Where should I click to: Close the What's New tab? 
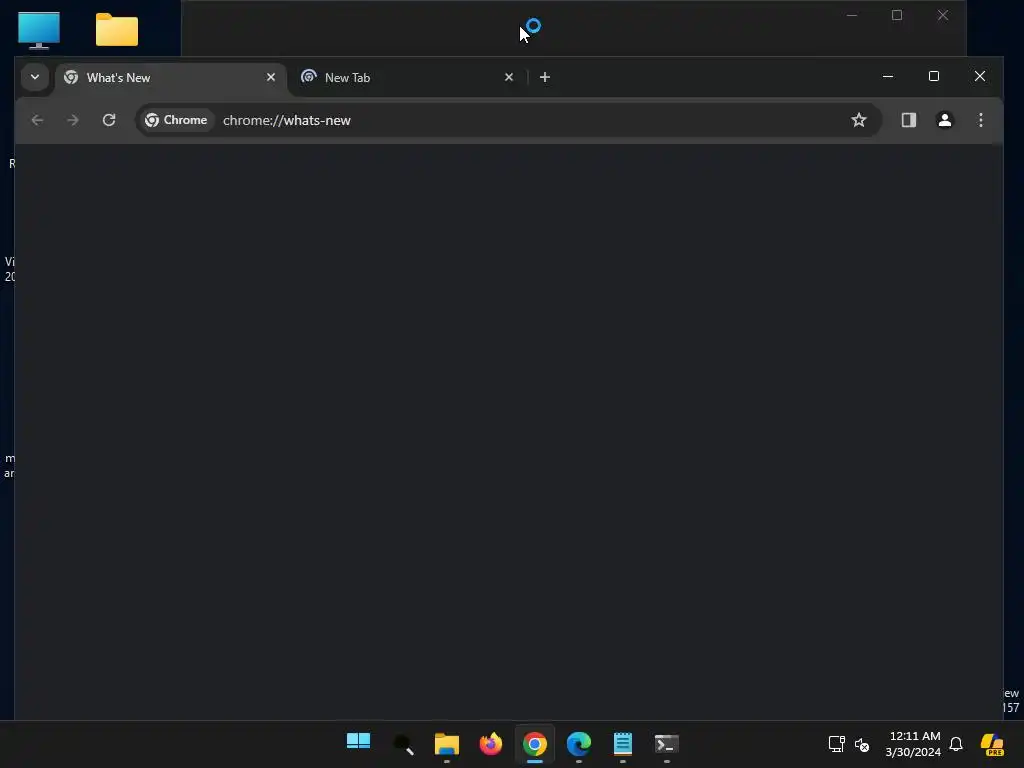point(270,77)
